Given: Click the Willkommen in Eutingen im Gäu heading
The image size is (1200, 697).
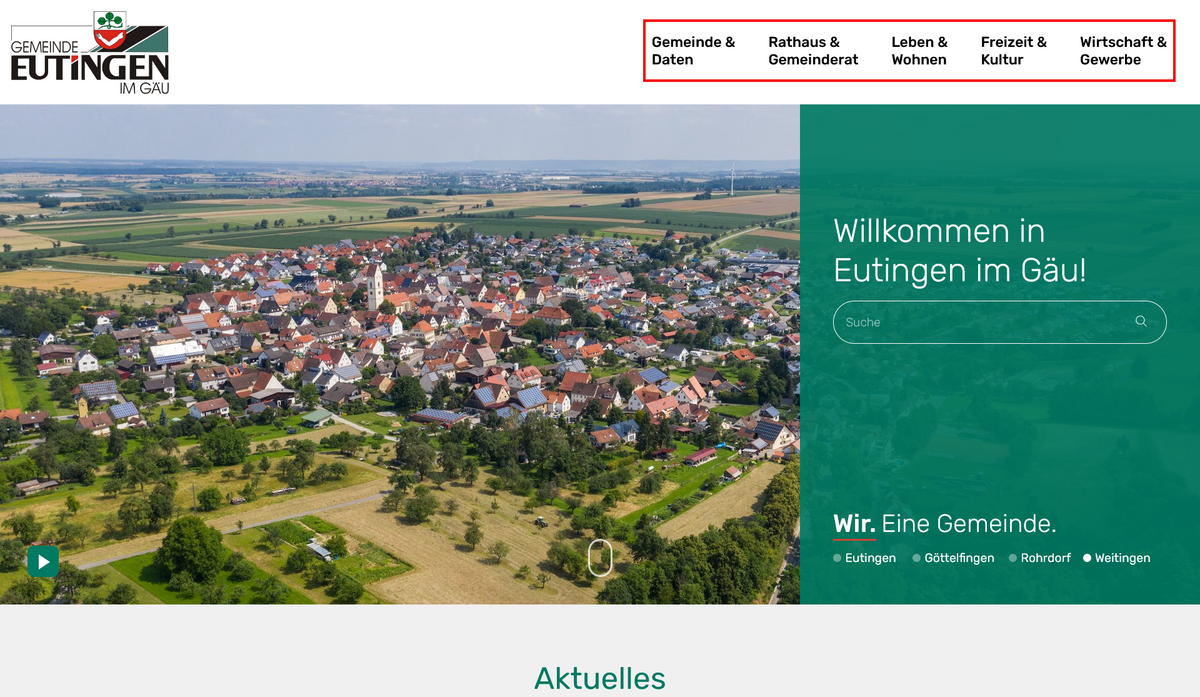Looking at the screenshot, I should pos(960,250).
